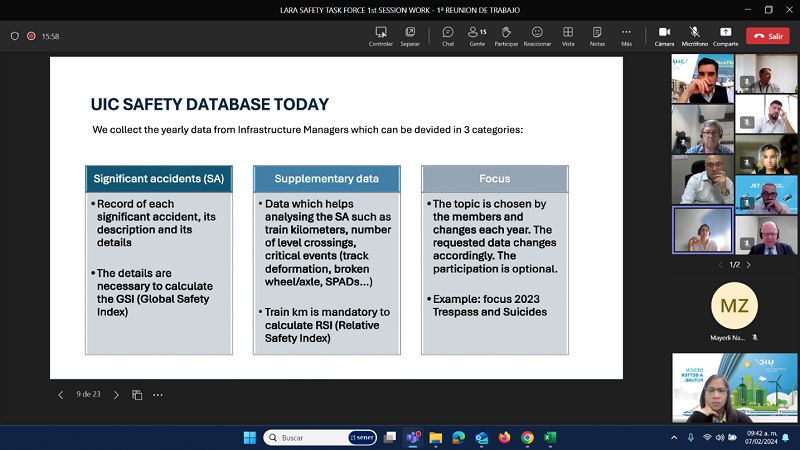Show next page of participant videos
The image size is (800, 450).
pos(749,265)
